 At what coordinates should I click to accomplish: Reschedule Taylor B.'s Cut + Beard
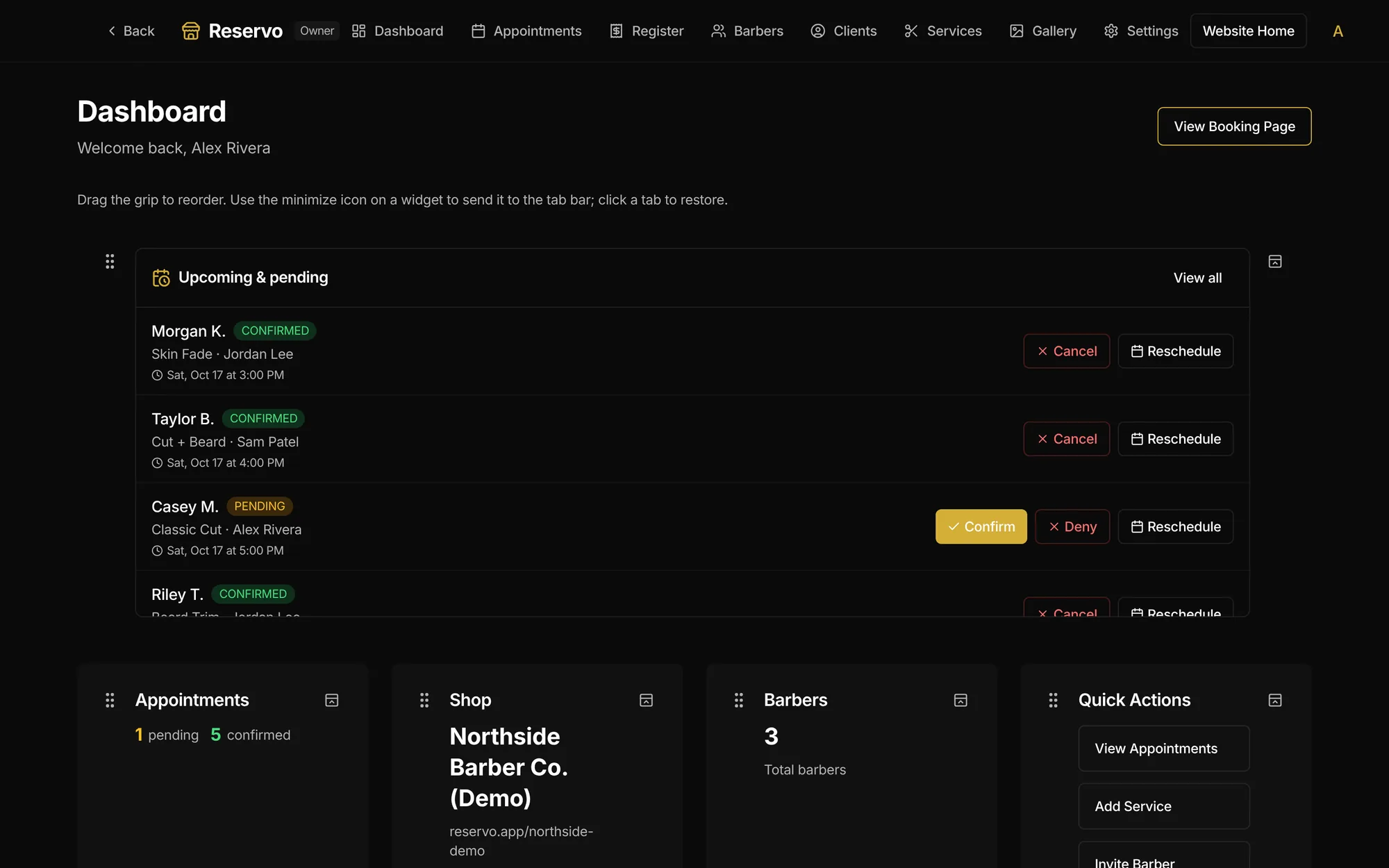[1175, 439]
